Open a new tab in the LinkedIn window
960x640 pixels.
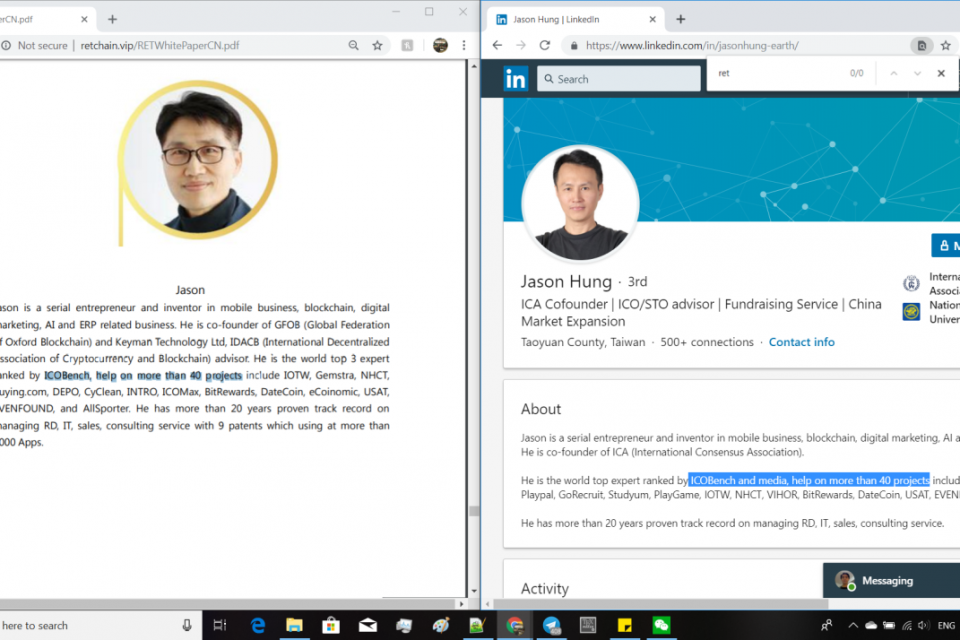tap(680, 20)
